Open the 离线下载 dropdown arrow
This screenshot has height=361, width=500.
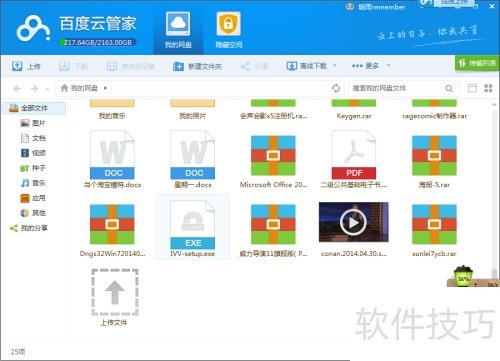(335, 66)
